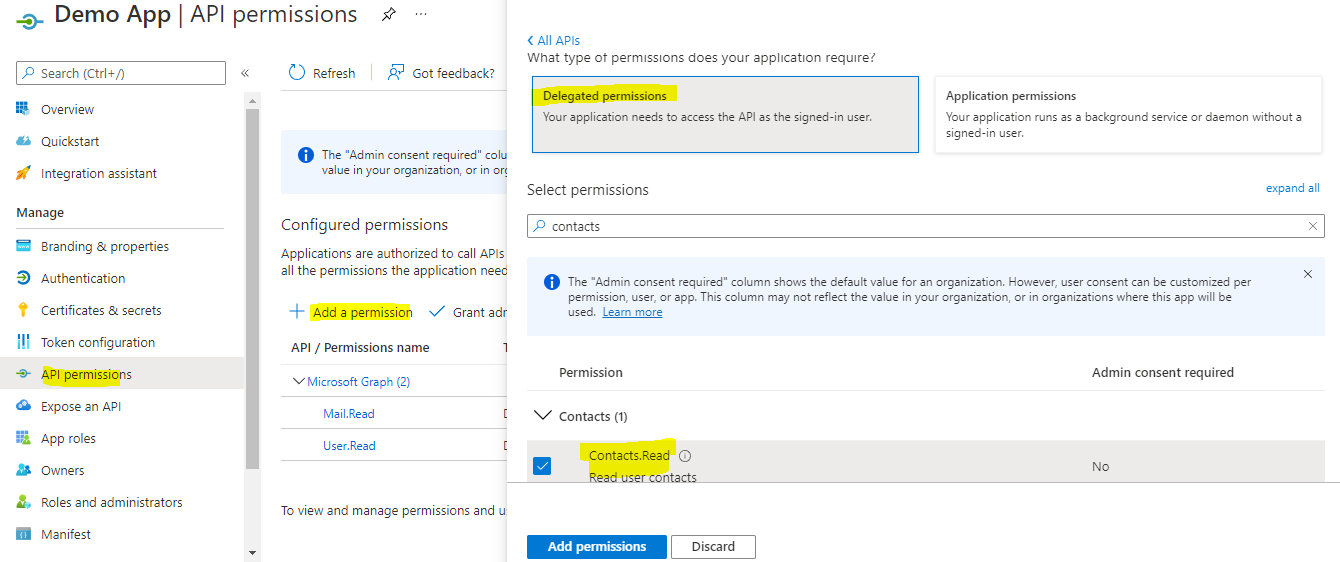Click the Admin consent required column header
This screenshot has width=1340, height=562.
tap(1163, 372)
